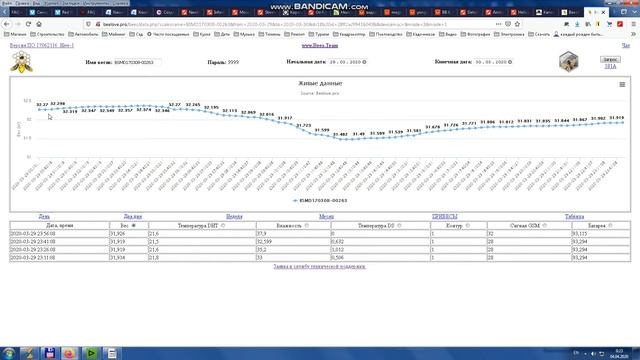
Task: Switch to the Таблица view
Action: (575, 216)
